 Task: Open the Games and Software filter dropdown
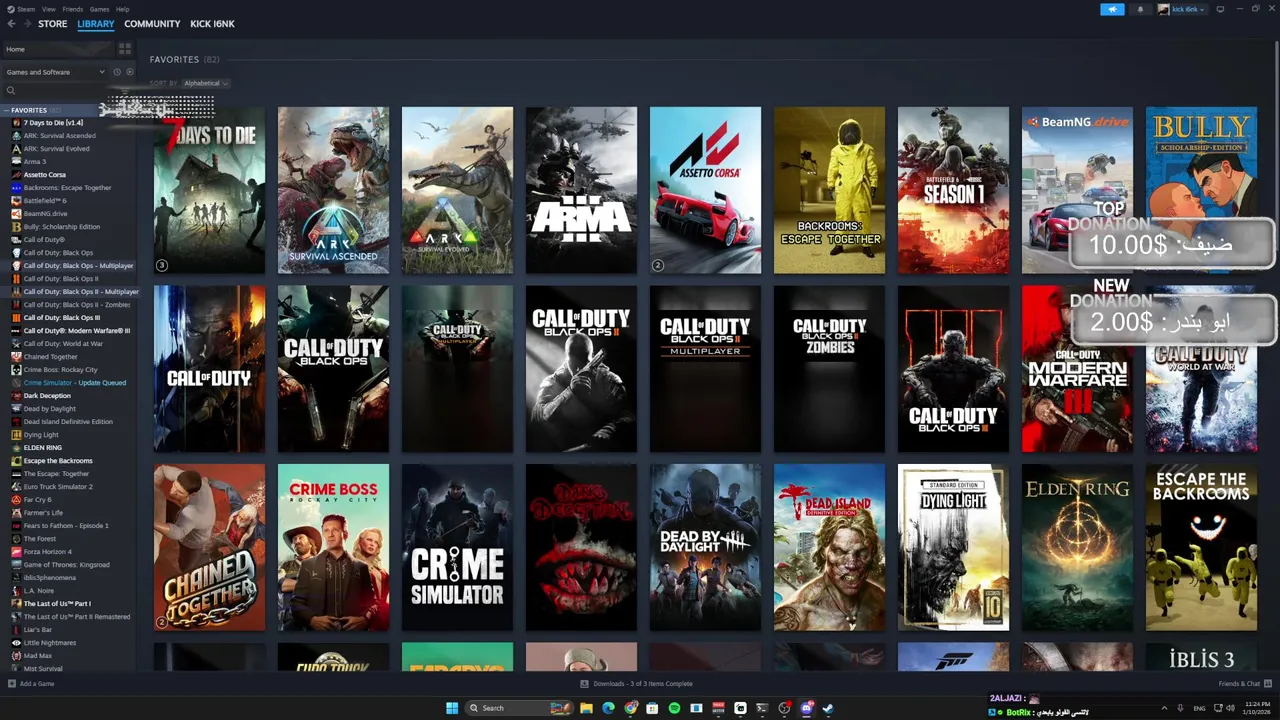55,72
